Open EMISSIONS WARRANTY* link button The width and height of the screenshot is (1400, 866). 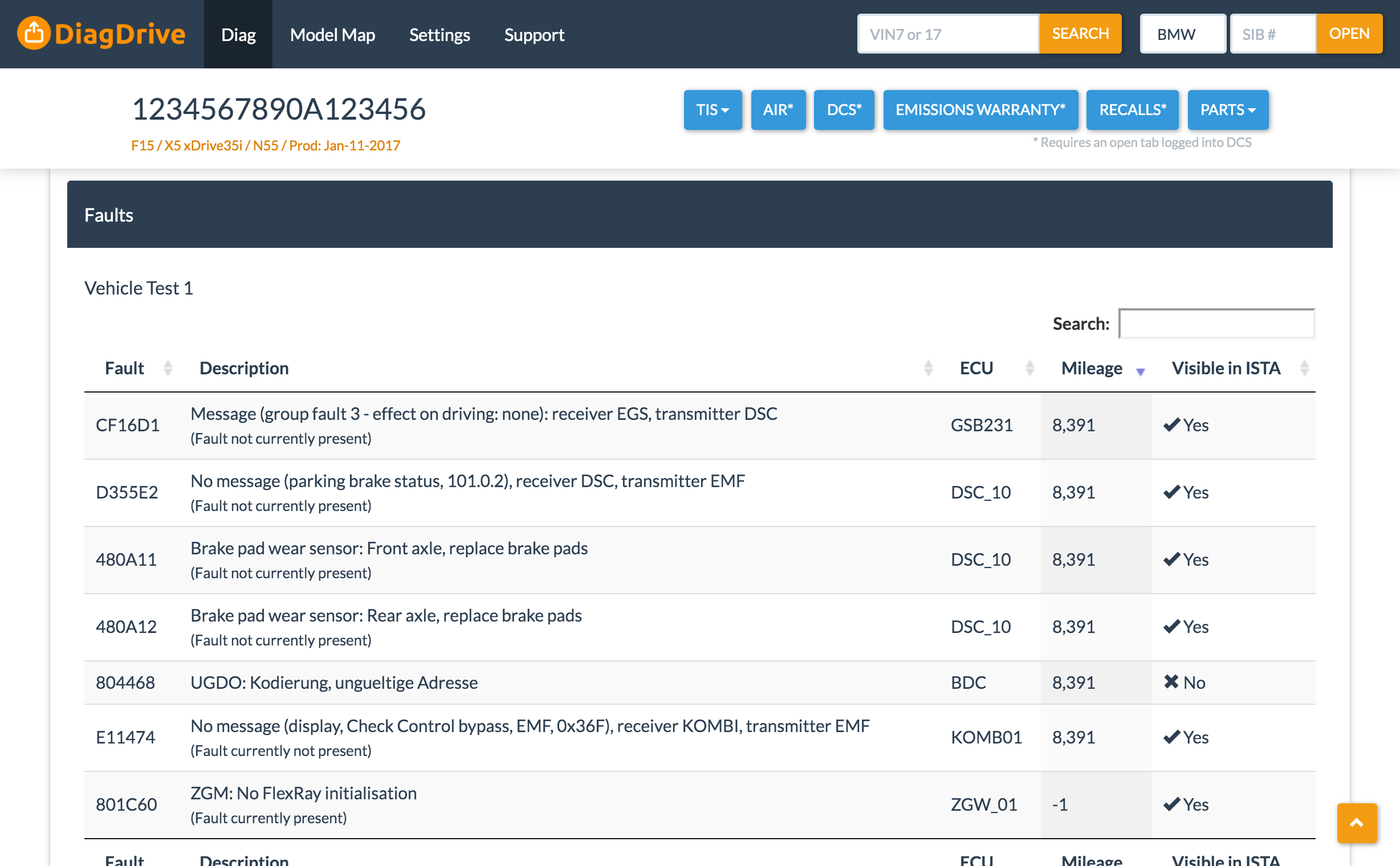980,109
